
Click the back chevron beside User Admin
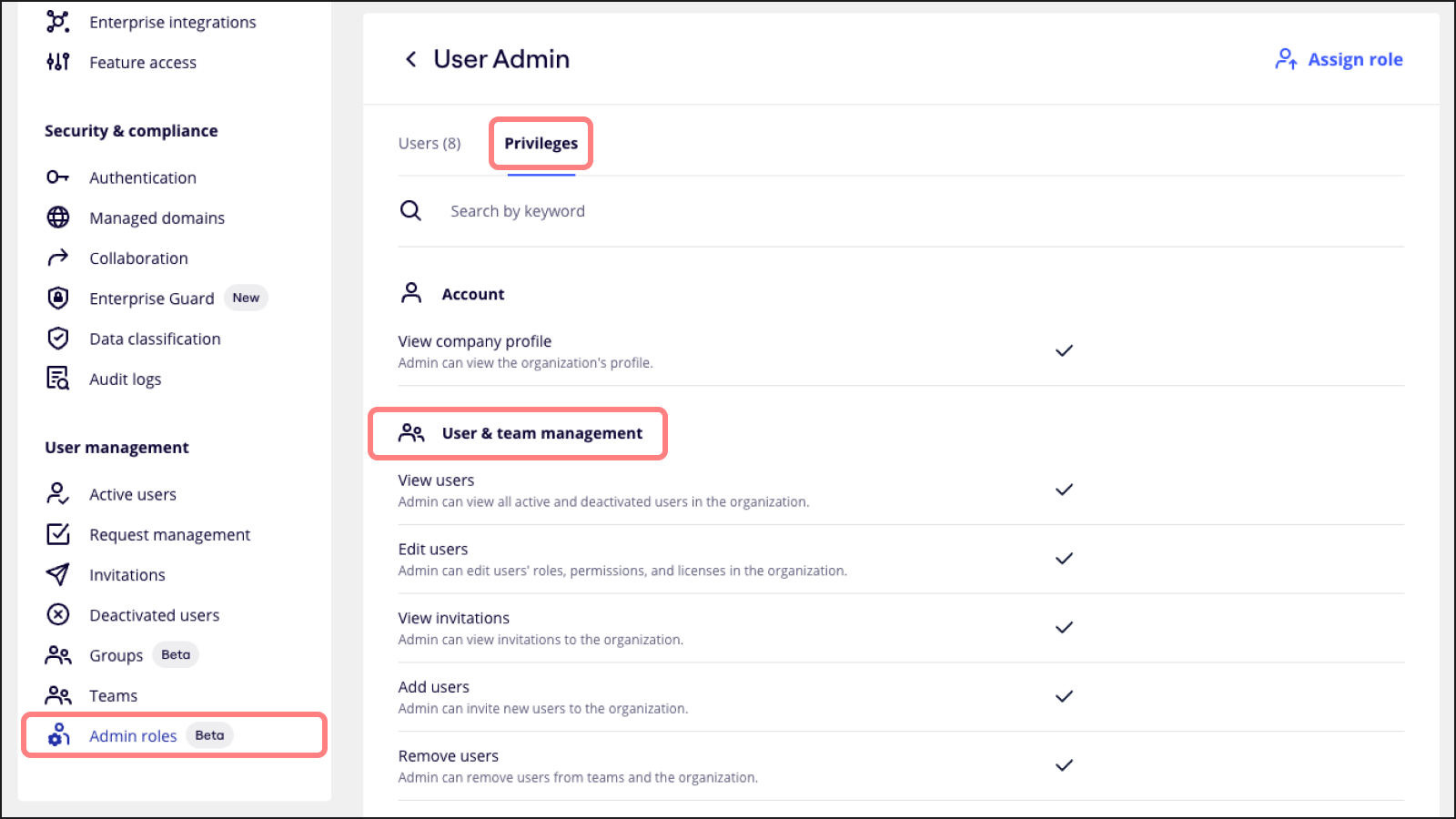pos(411,58)
